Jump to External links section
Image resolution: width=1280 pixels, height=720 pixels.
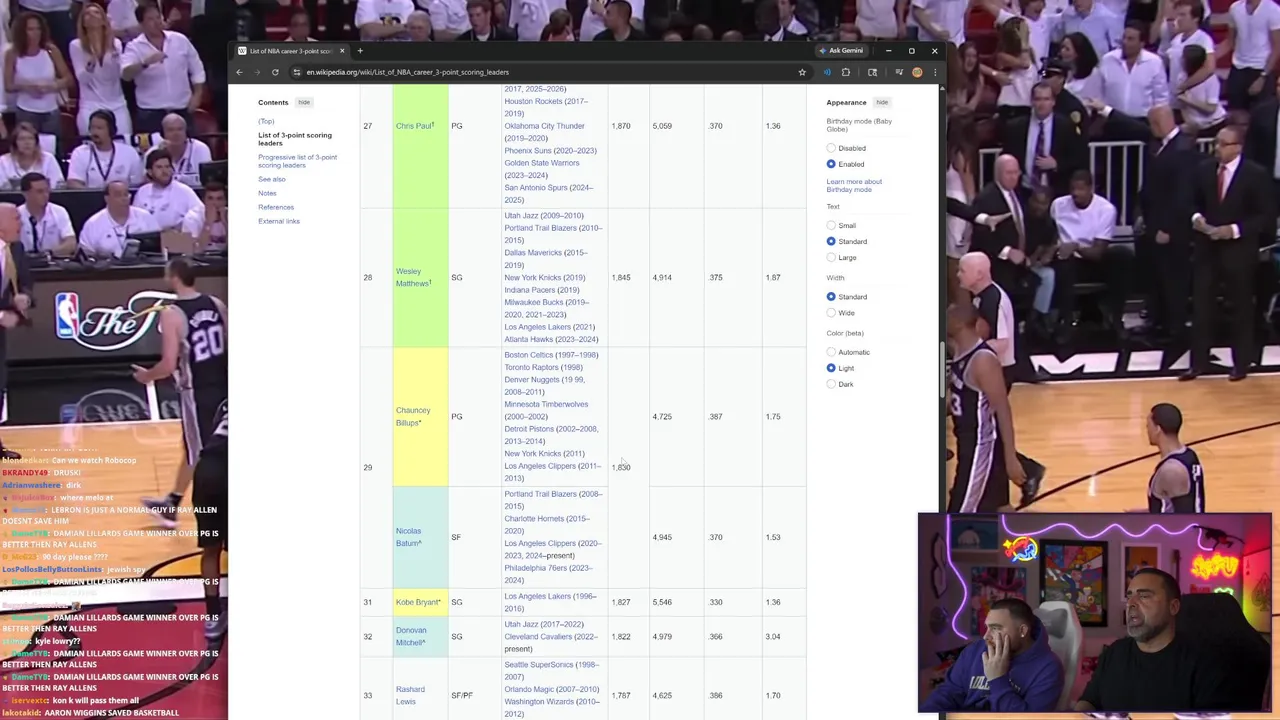pyautogui.click(x=279, y=221)
